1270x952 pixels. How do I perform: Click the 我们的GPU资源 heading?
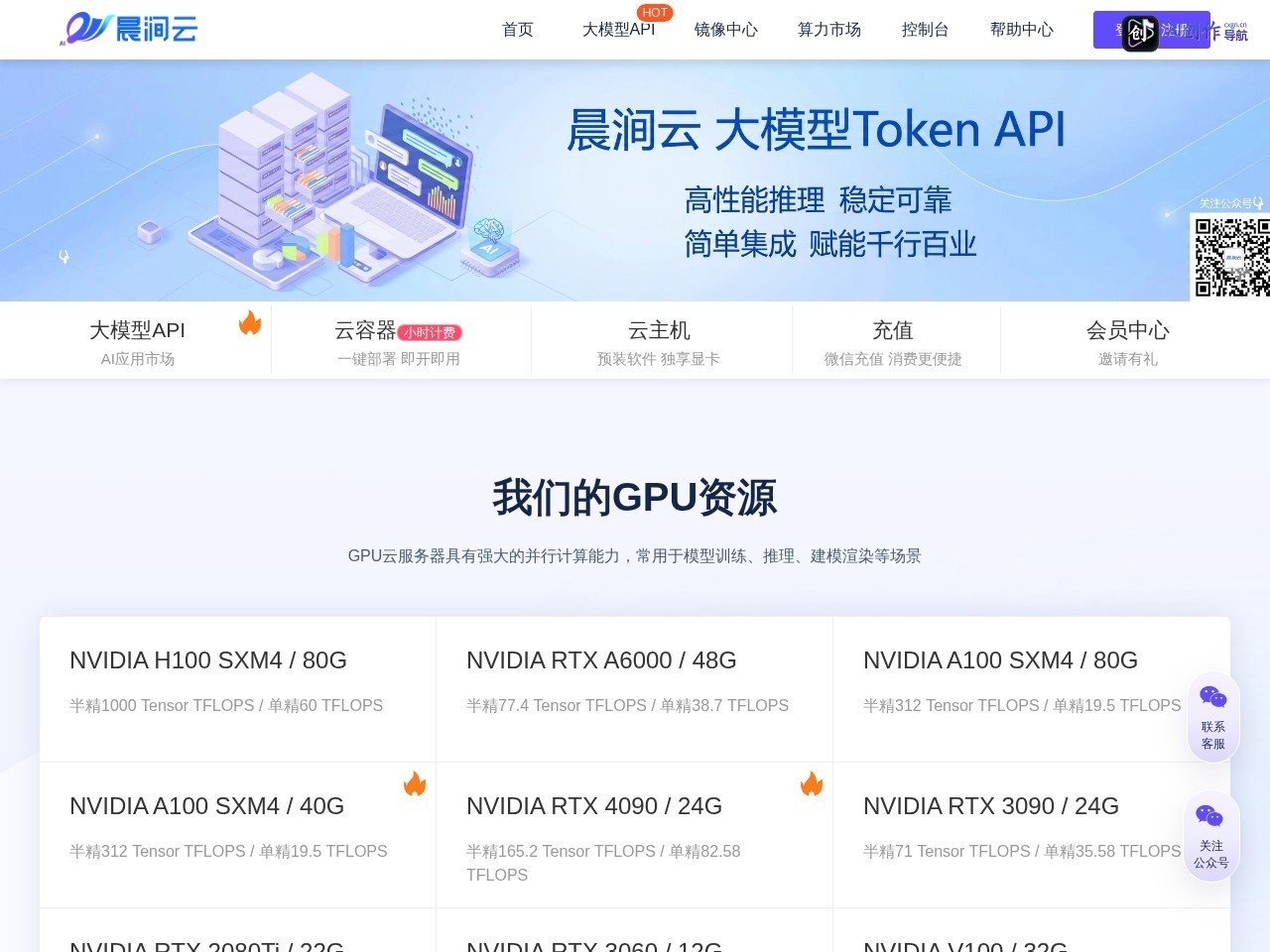pos(635,497)
